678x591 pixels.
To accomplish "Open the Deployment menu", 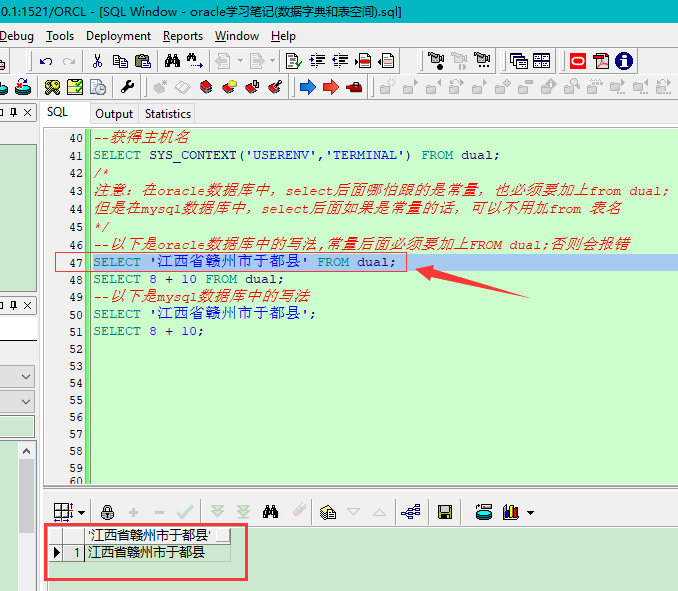I will (118, 36).
